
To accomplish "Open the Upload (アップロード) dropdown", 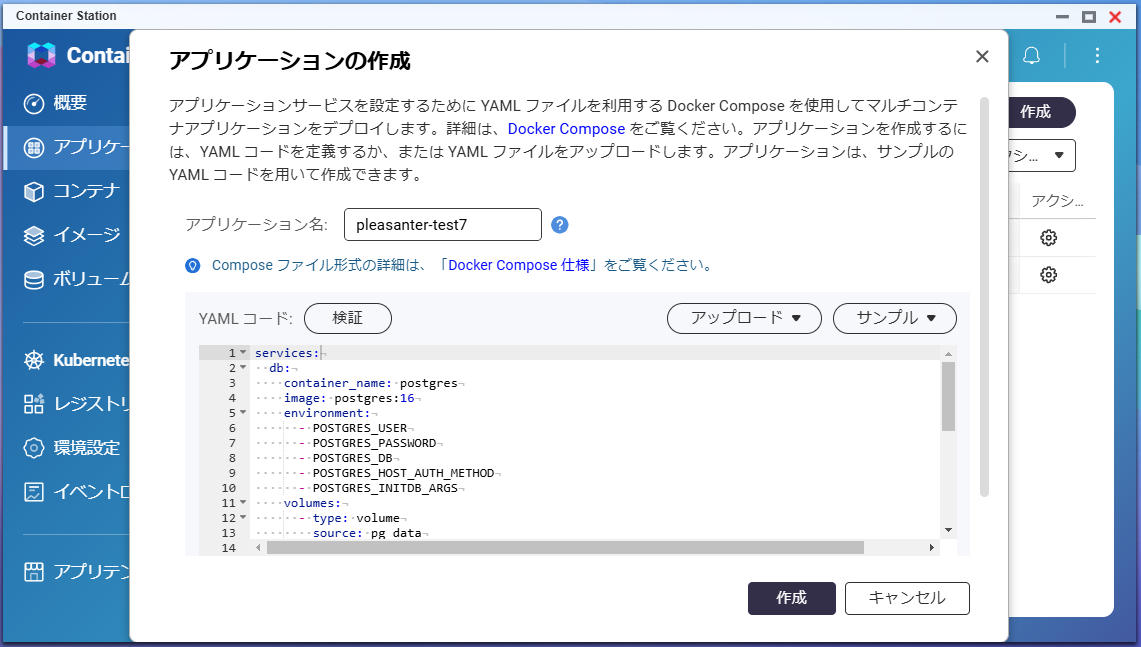I will [x=744, y=318].
